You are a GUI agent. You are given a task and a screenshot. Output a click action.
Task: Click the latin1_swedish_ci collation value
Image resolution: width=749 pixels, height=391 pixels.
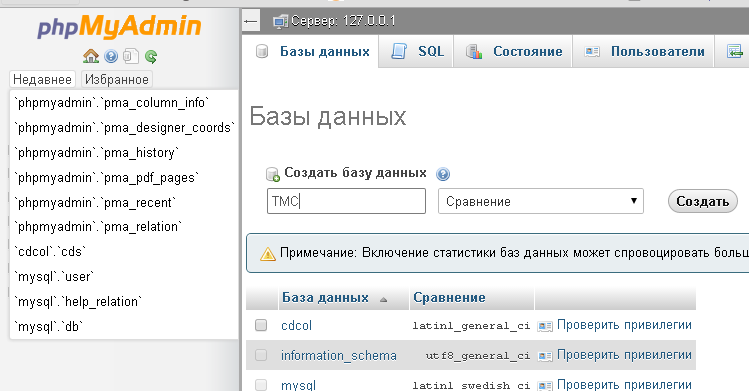pos(471,385)
